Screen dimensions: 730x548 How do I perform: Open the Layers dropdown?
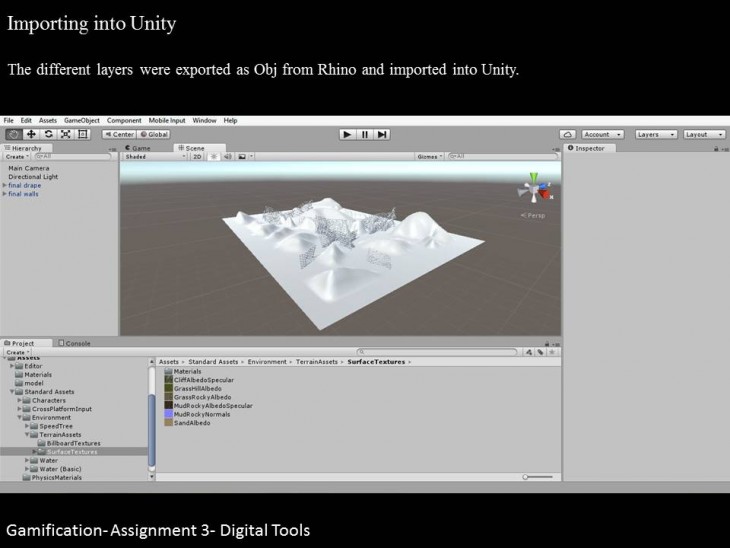pos(655,134)
